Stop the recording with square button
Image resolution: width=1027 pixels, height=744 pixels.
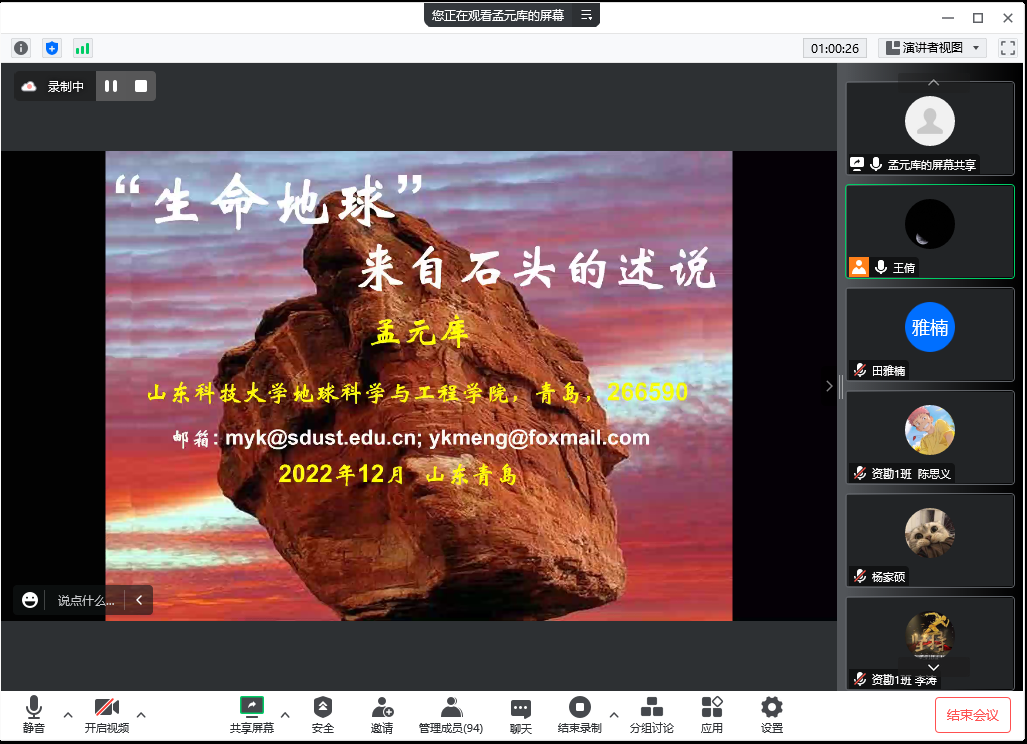tap(141, 87)
